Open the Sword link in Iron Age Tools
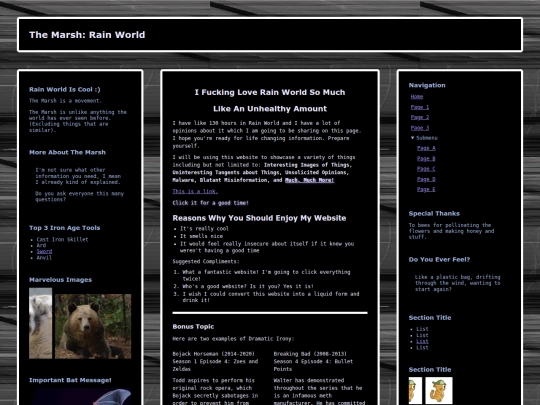The width and height of the screenshot is (540, 405). (x=44, y=251)
